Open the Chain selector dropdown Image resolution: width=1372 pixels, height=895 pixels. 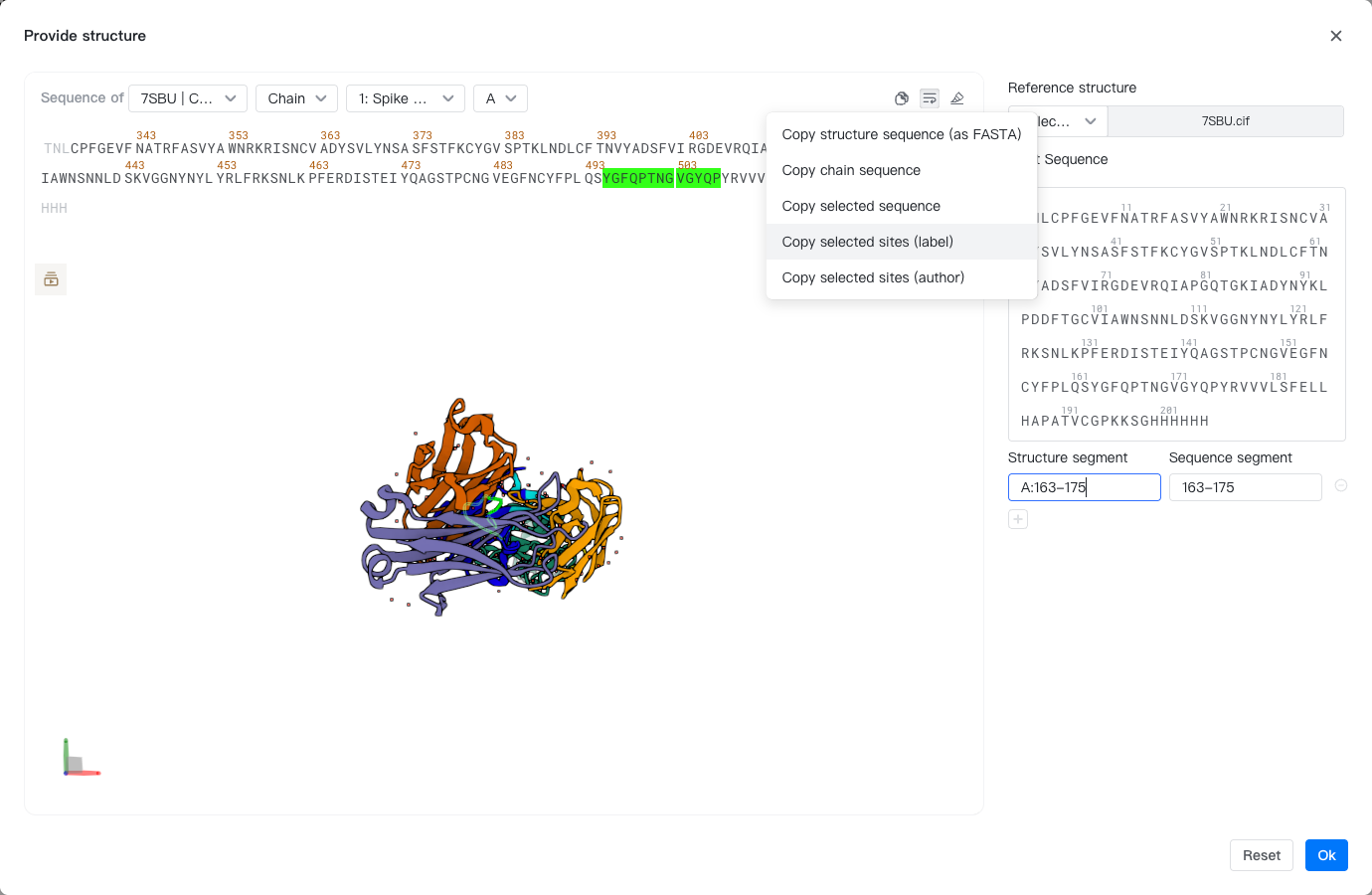pyautogui.click(x=296, y=98)
